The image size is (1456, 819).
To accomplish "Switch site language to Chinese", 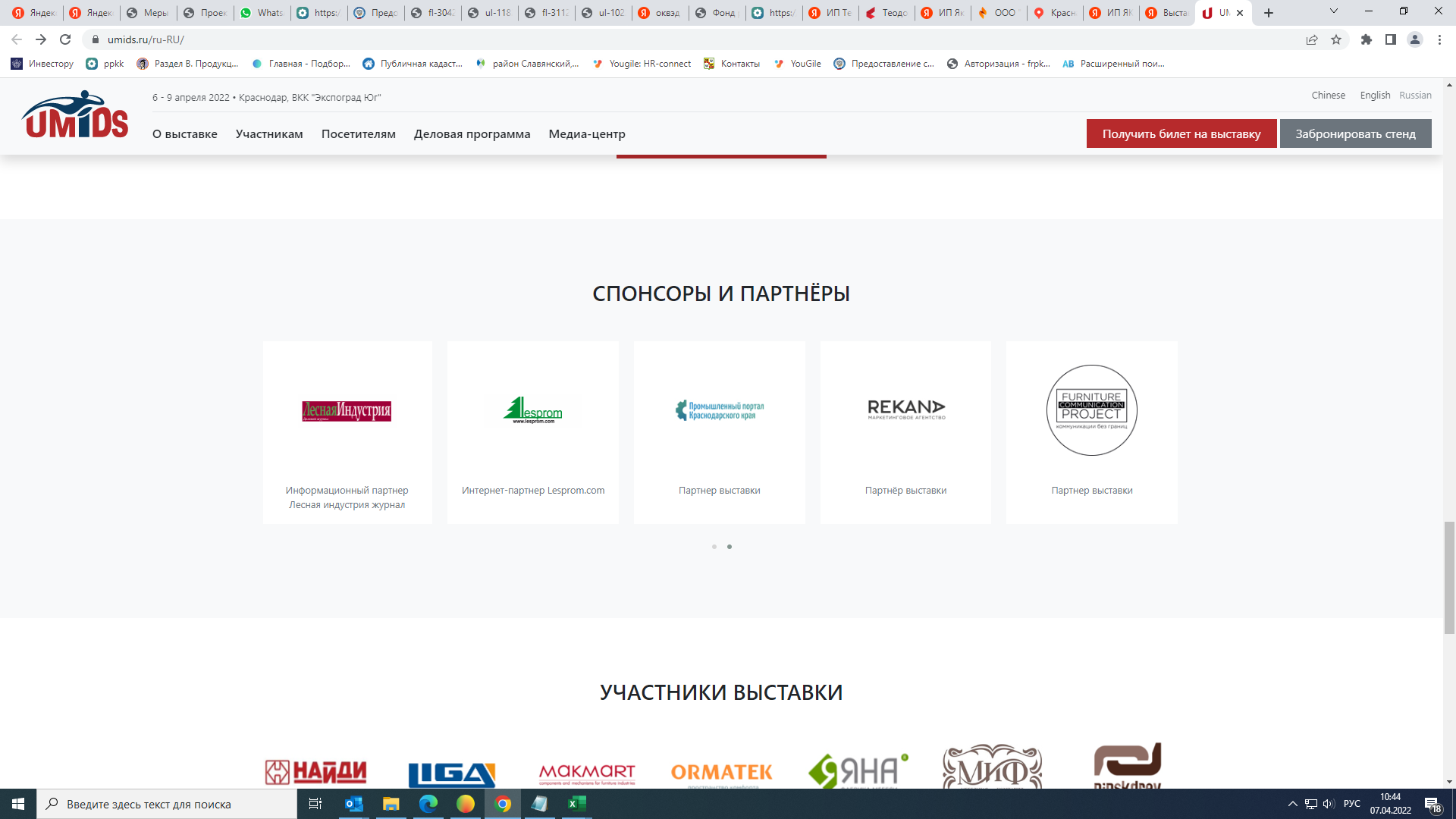I will pyautogui.click(x=1329, y=95).
